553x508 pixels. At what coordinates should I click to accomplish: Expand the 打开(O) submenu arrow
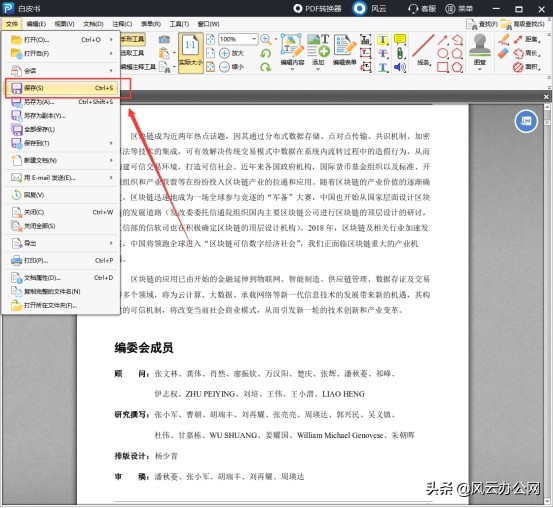coord(111,40)
